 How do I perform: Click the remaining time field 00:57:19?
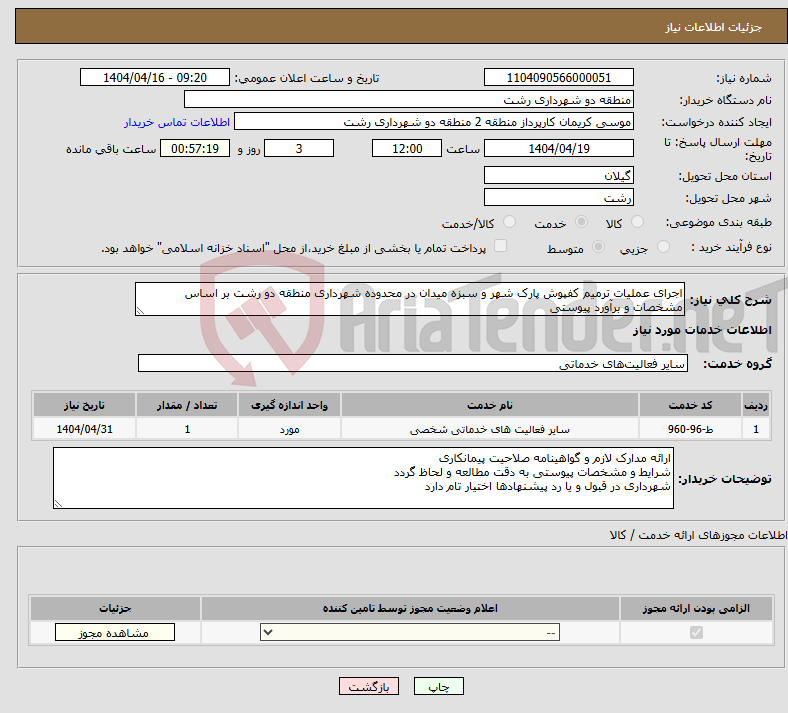[x=195, y=148]
